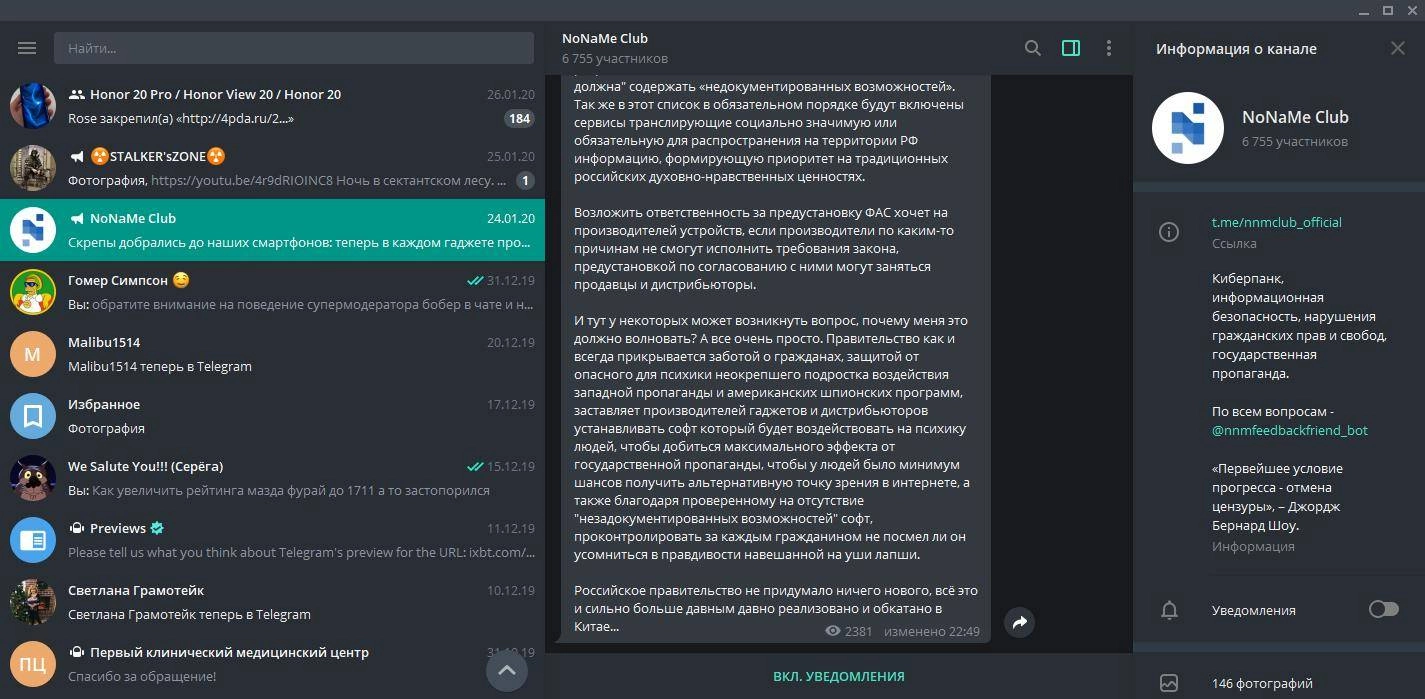Screen dimensions: 1425x699
Task: Click the Светлана Грамотейк avatar
Action: pyautogui.click(x=32, y=602)
